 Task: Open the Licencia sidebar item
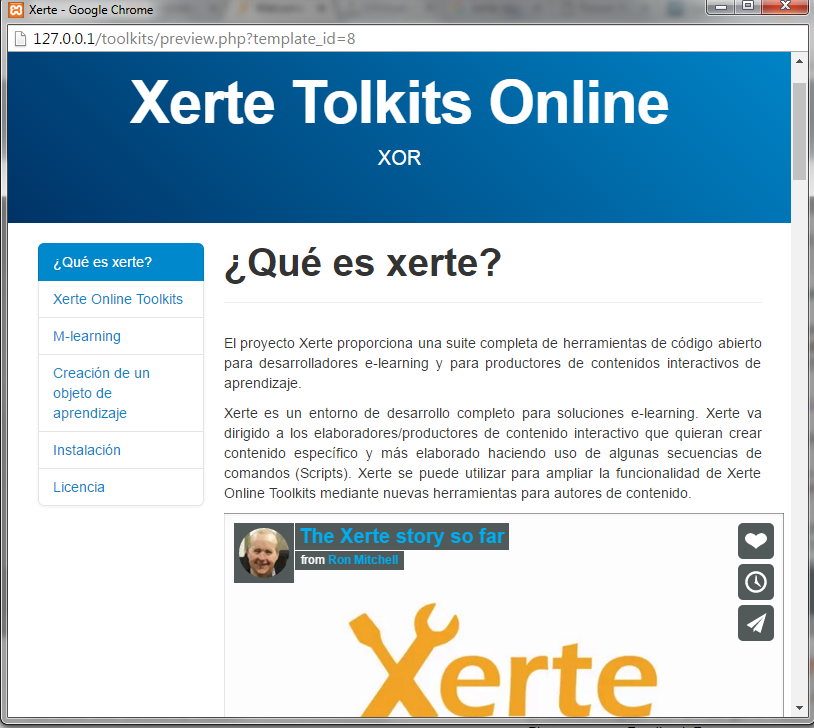click(x=121, y=487)
